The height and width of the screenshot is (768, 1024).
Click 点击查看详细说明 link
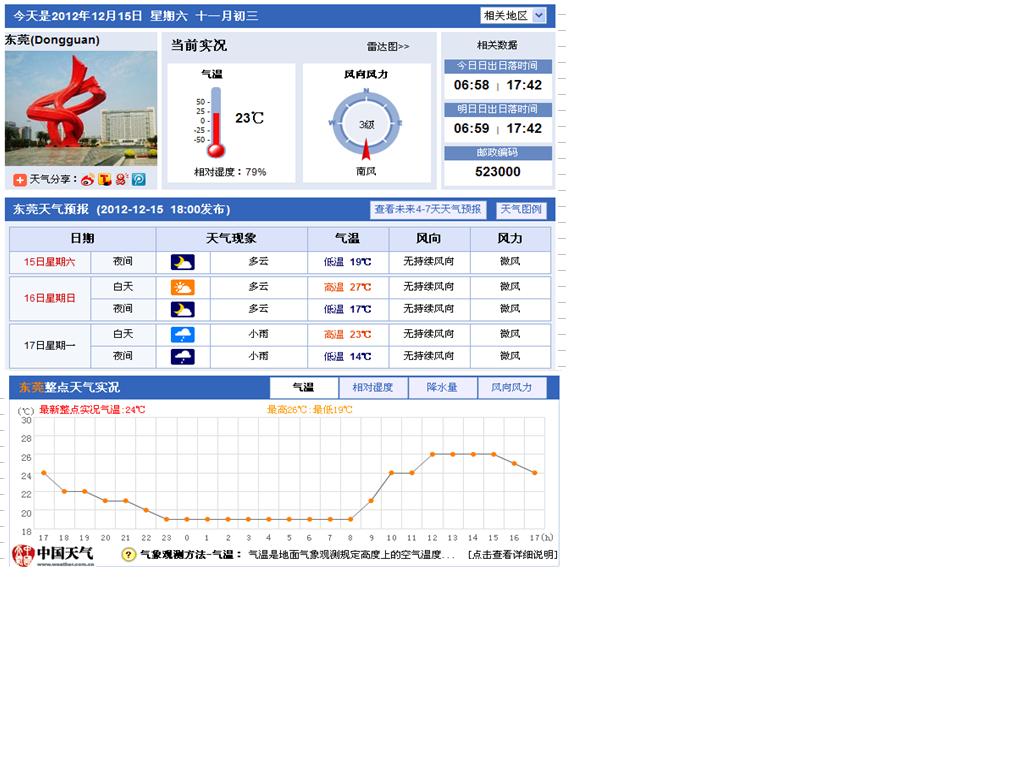[x=511, y=555]
